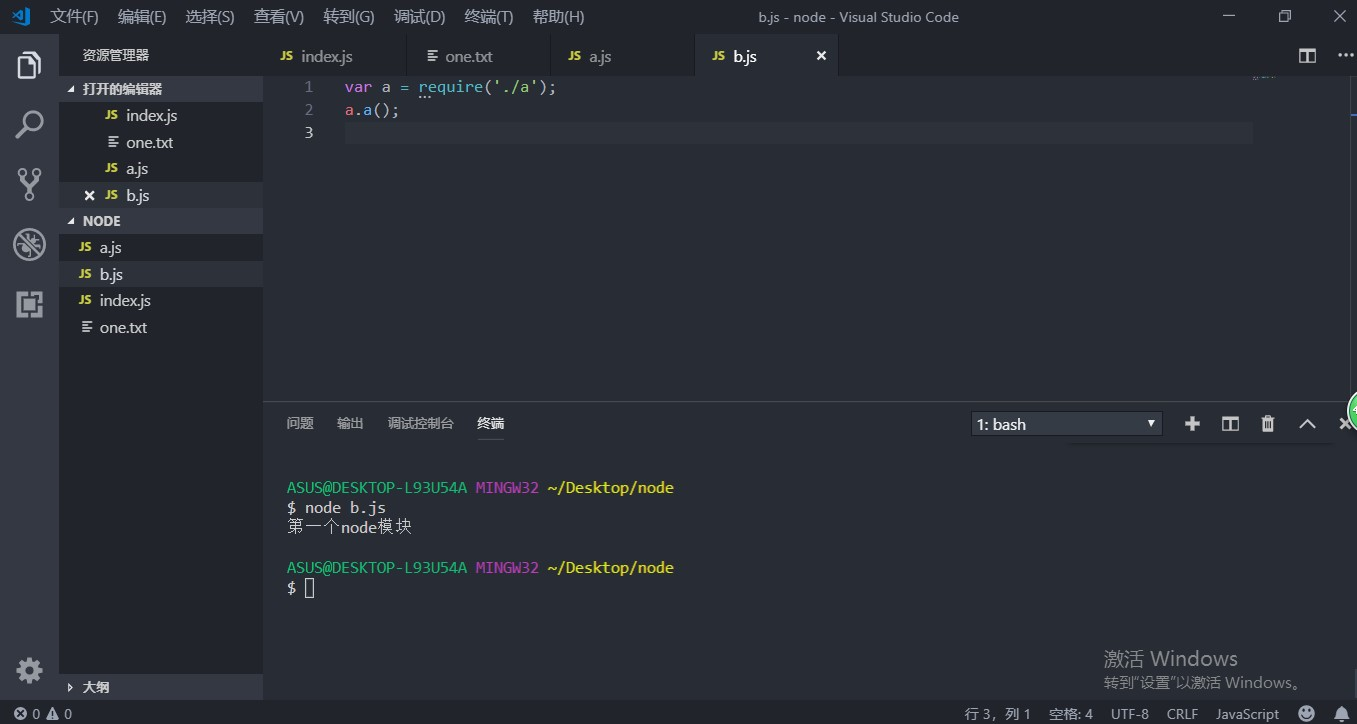Image resolution: width=1357 pixels, height=724 pixels.
Task: Change indentation via 空格: 4
Action: click(1071, 714)
